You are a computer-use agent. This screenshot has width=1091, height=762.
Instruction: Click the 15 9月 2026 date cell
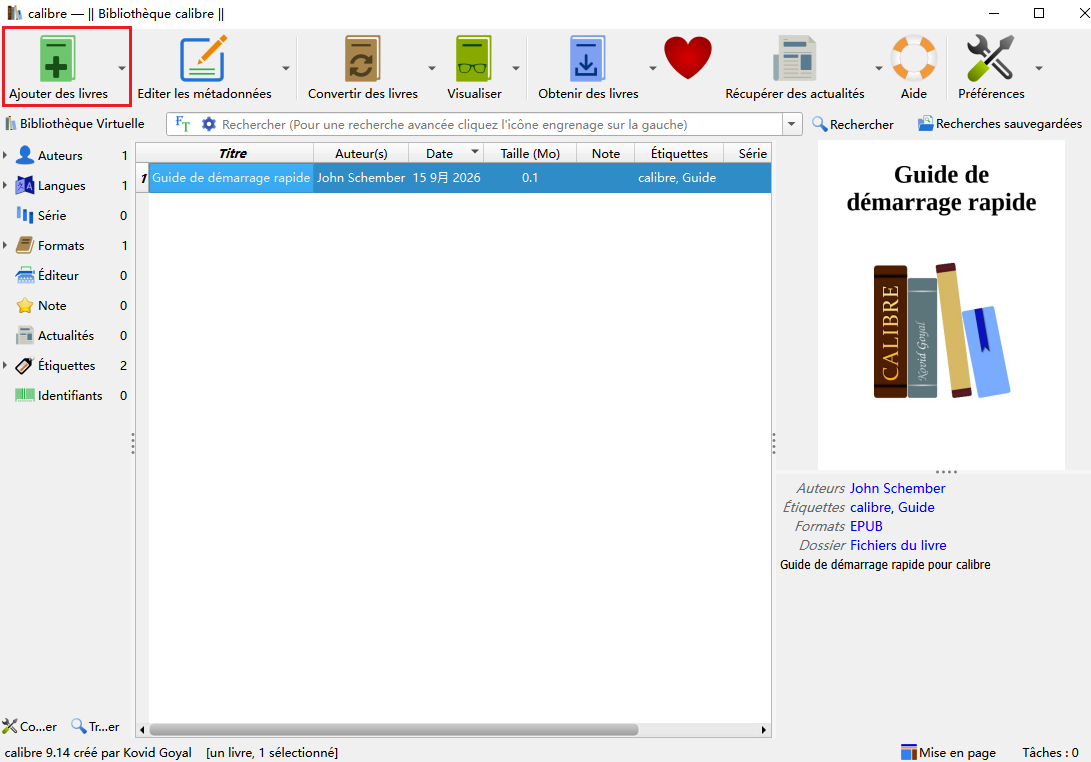[446, 177]
